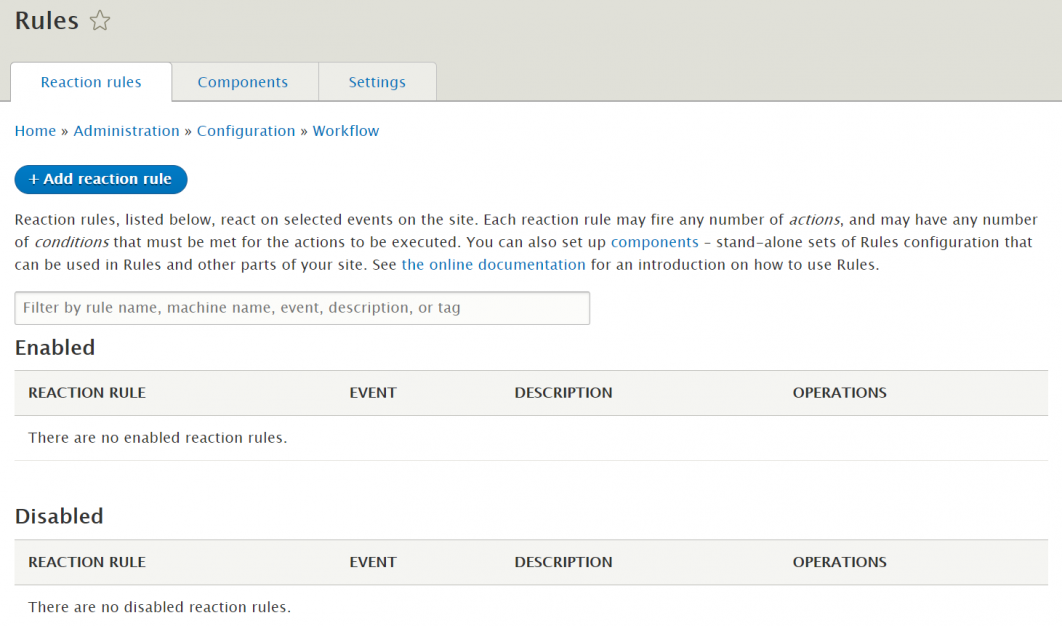Open the online documentation link
The height and width of the screenshot is (626, 1062).
[x=493, y=264]
